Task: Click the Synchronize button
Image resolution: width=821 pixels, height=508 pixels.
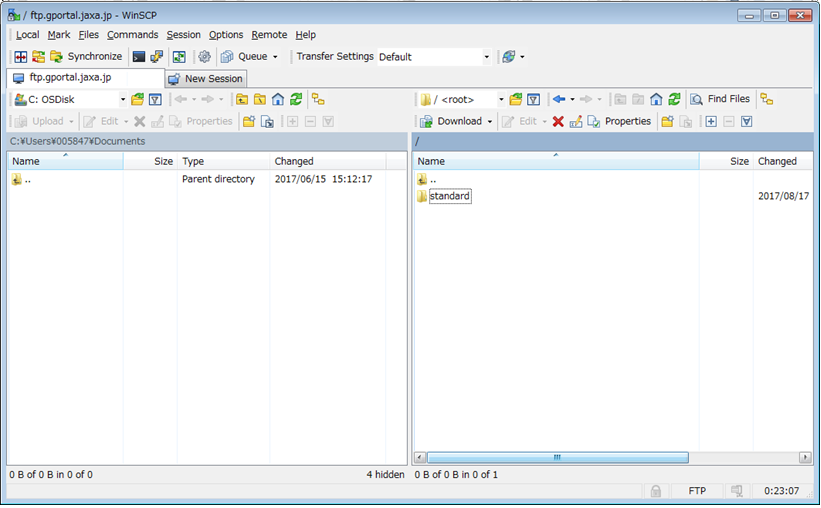Action: 86,57
